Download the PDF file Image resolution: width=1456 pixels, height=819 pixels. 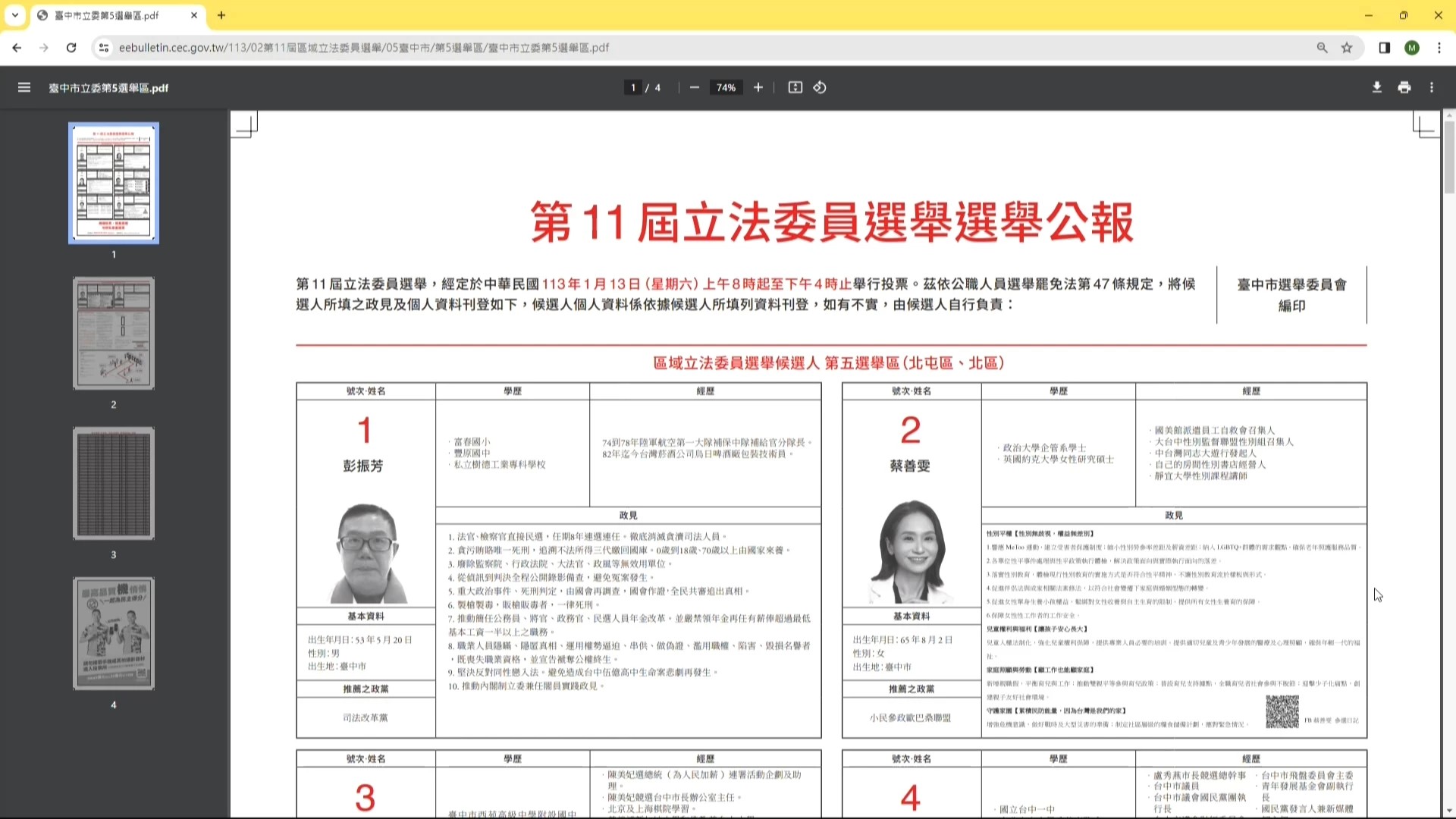(1376, 88)
